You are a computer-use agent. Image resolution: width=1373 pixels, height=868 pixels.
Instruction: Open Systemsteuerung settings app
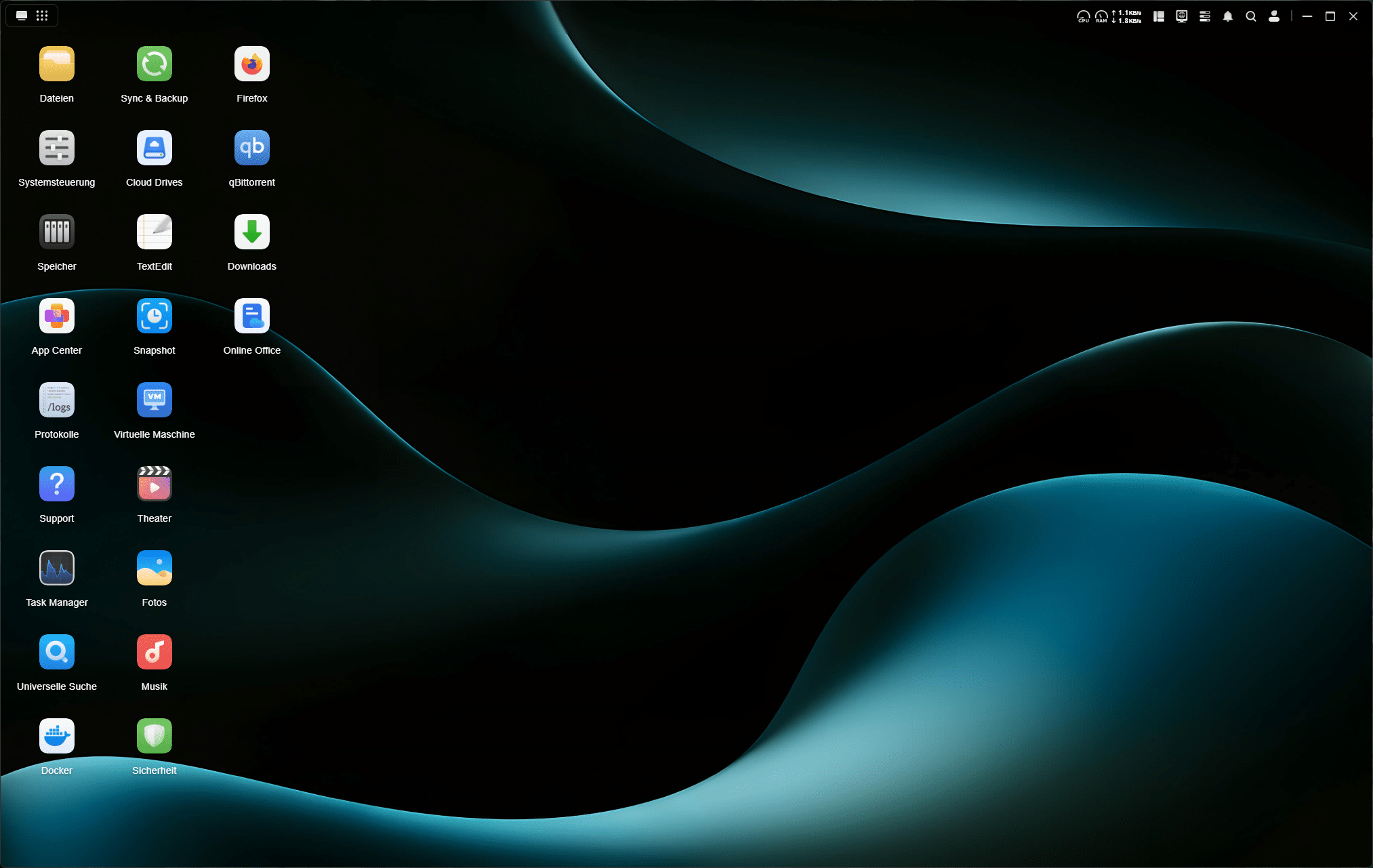tap(57, 148)
